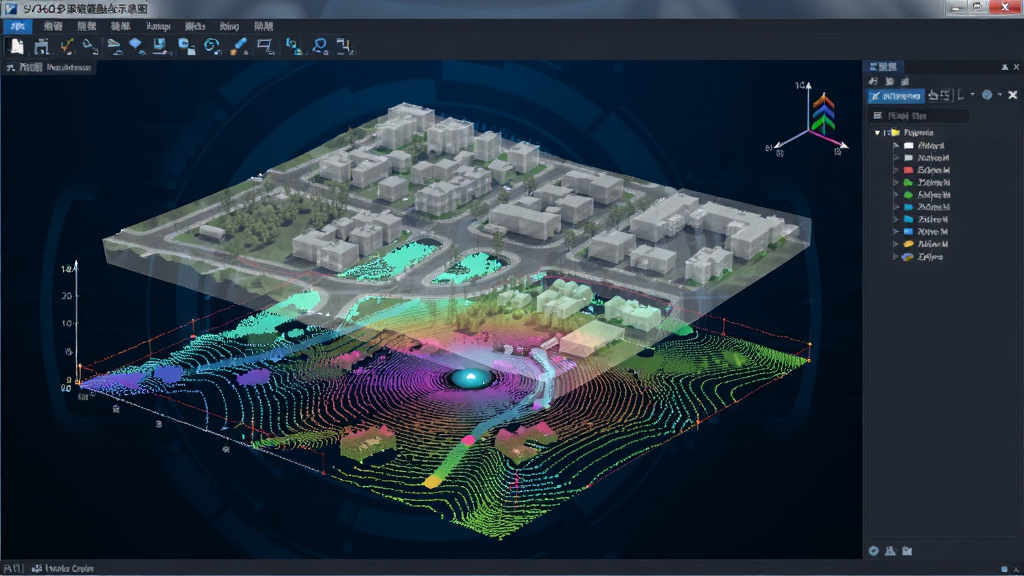Select the viewport tab above the 3D scene
1024x576 pixels.
click(x=49, y=67)
